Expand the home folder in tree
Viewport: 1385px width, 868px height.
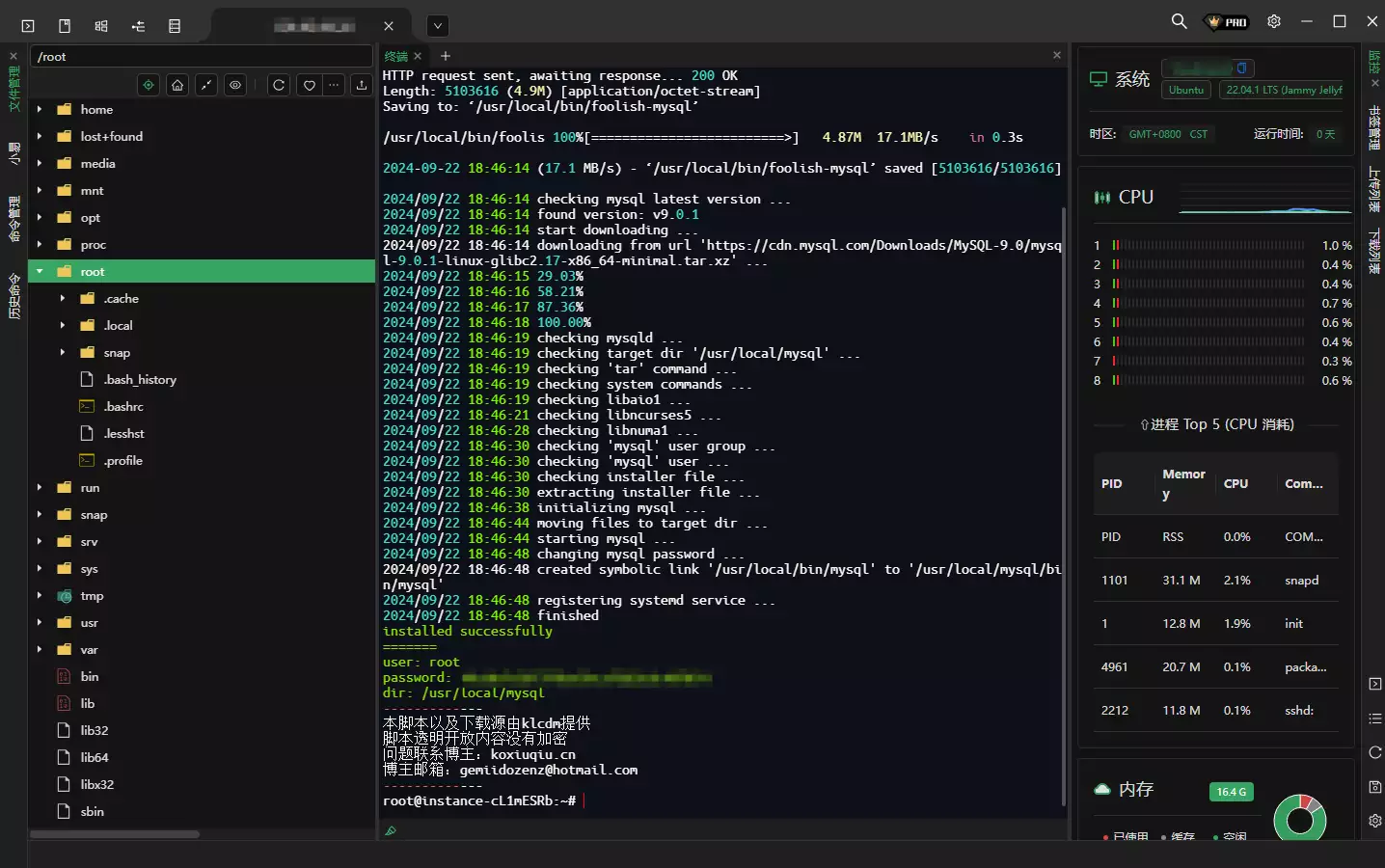click(40, 110)
